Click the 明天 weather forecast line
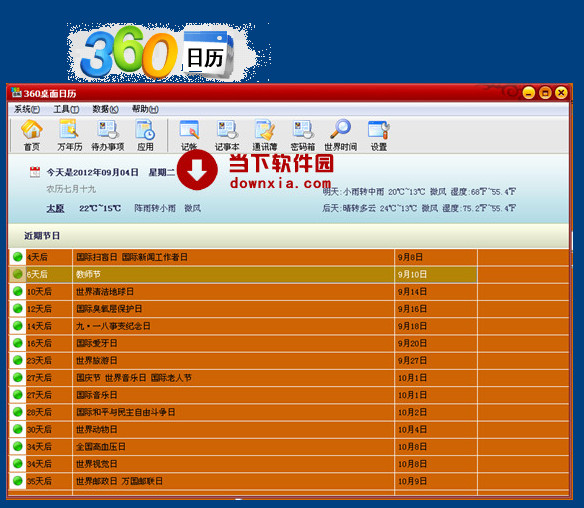 (419, 192)
